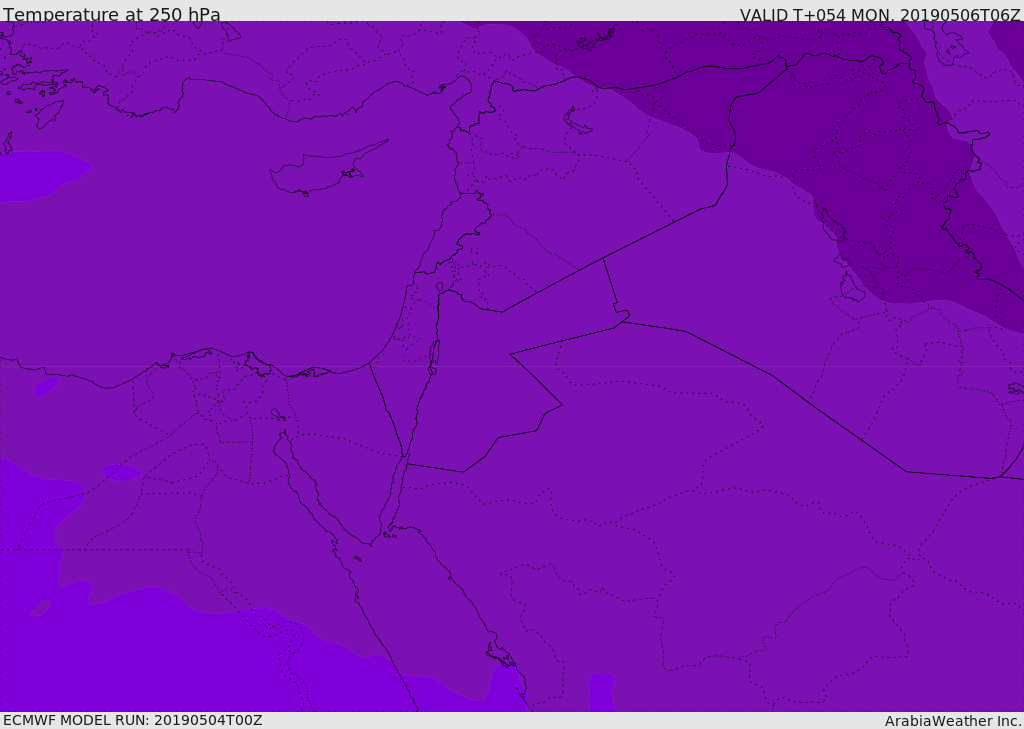Click the 'Temperature at 250 hPa' title
This screenshot has height=729, width=1024.
[112, 15]
